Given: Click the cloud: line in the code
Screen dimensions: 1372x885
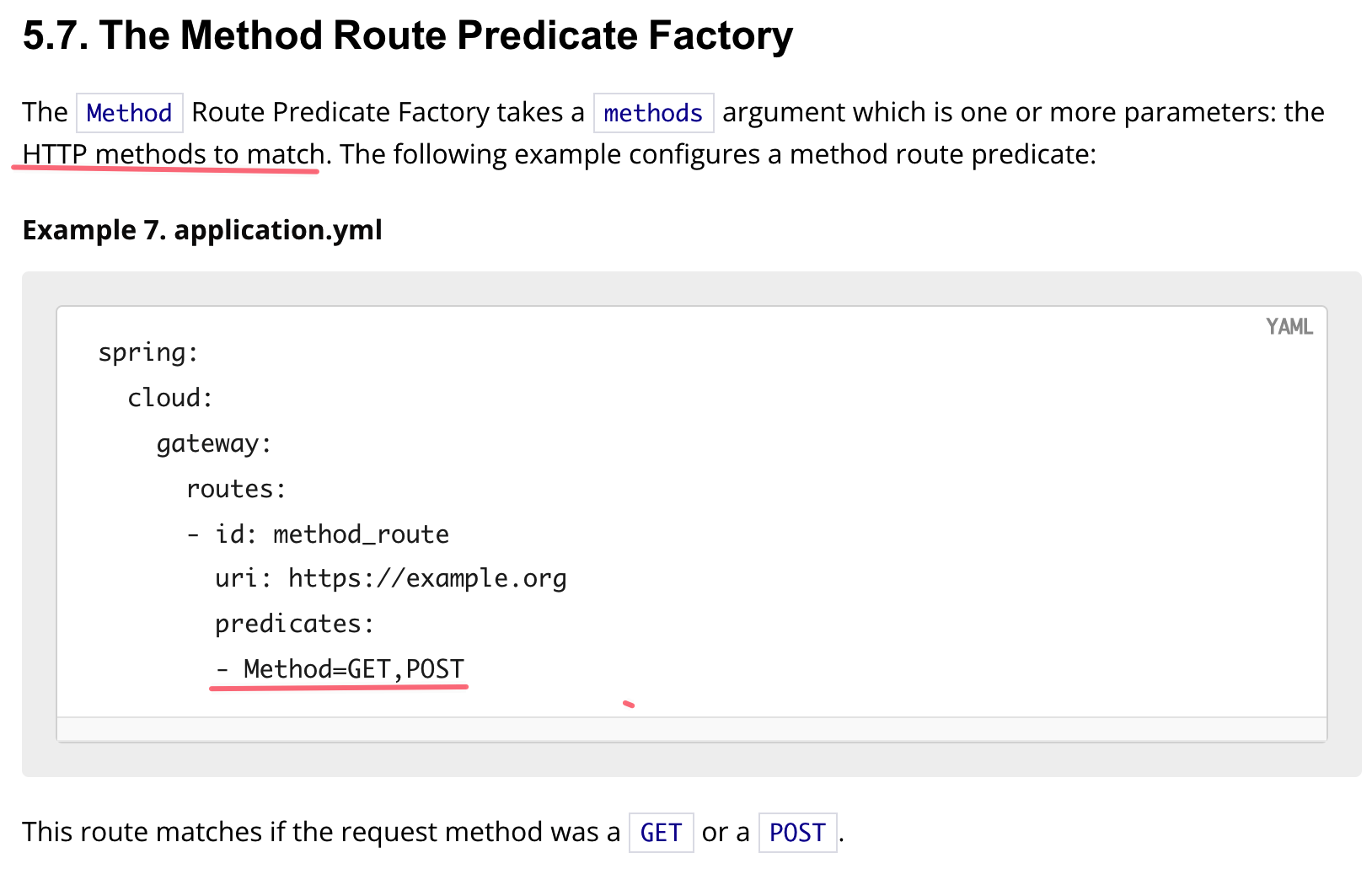Looking at the screenshot, I should pos(170,398).
